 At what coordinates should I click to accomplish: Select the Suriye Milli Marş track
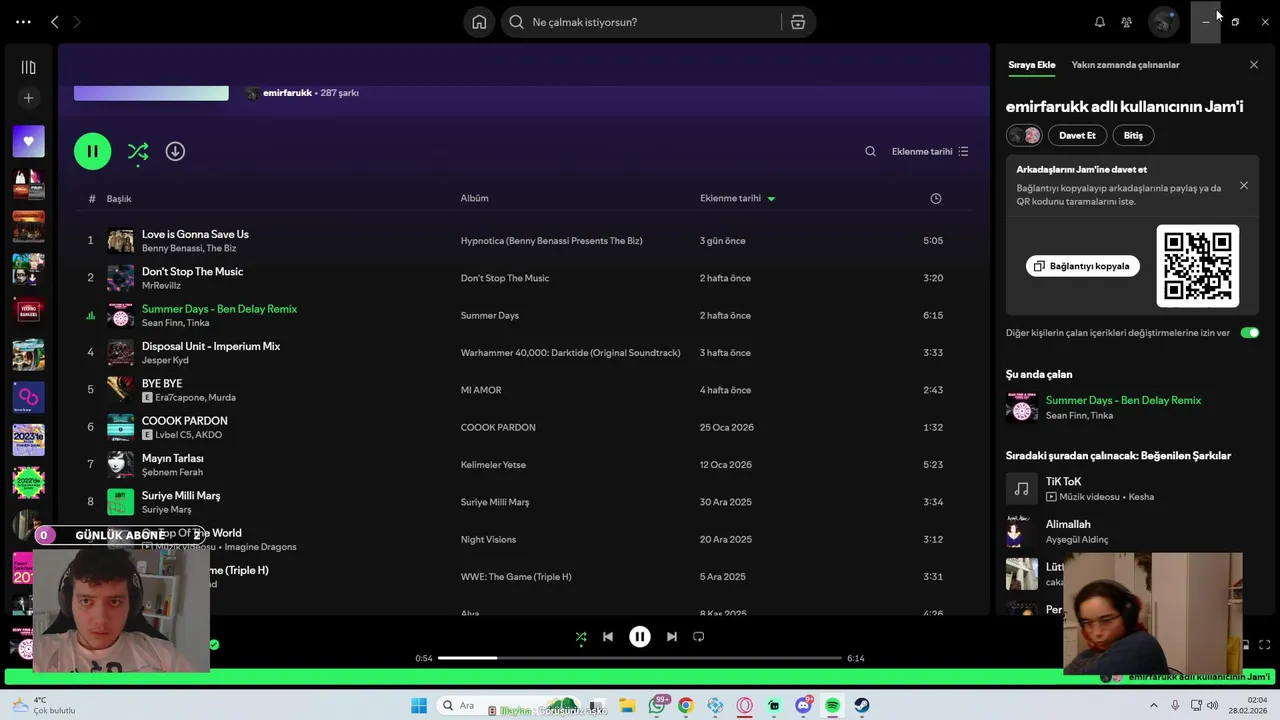pos(181,495)
